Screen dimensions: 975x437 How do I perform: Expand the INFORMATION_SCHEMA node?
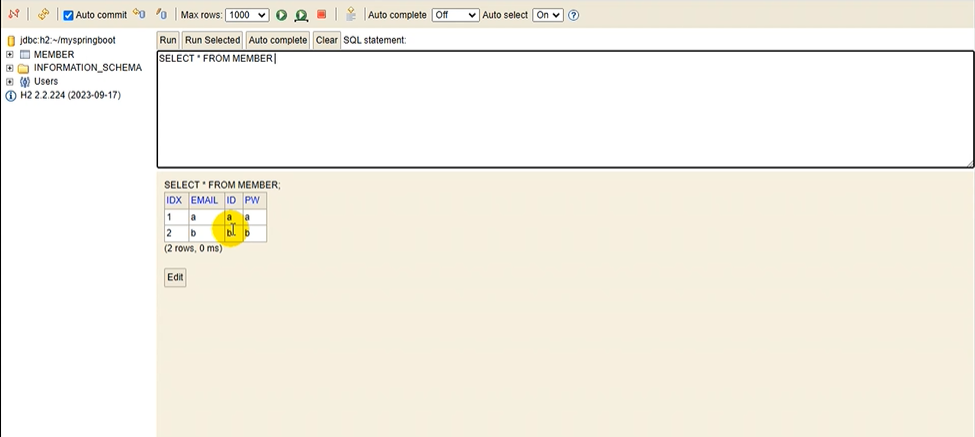pos(9,68)
